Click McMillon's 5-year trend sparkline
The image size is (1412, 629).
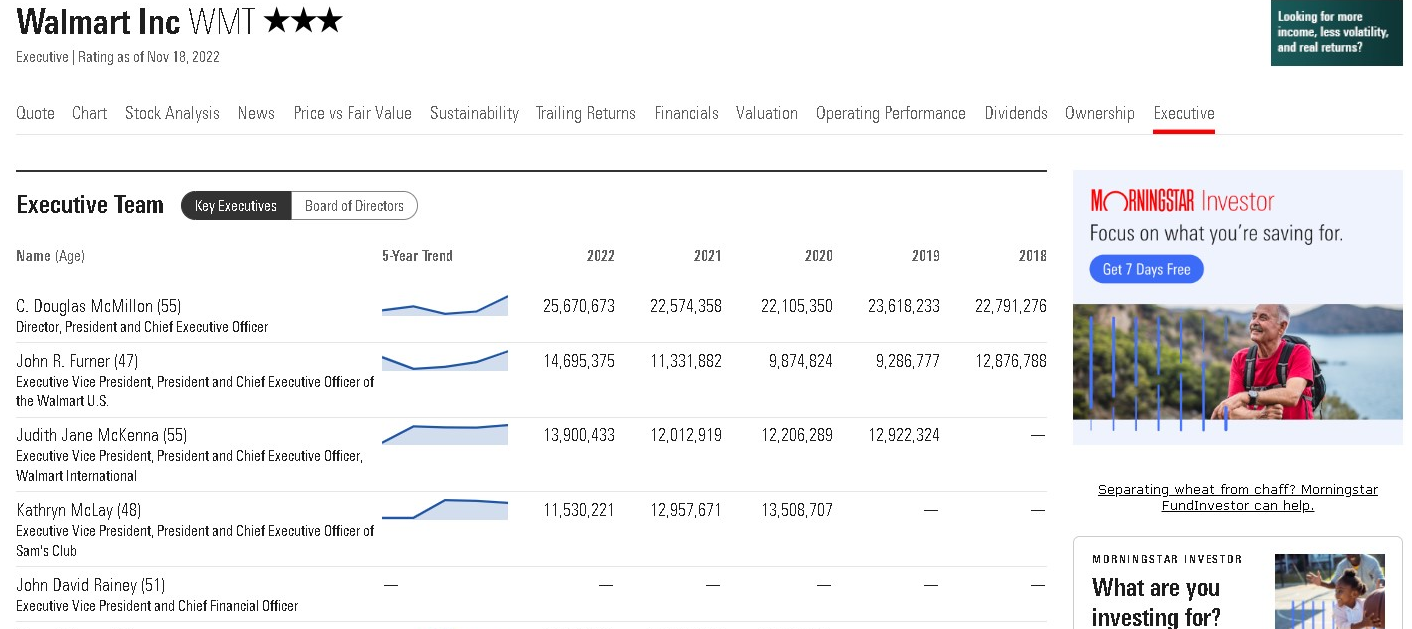(445, 306)
